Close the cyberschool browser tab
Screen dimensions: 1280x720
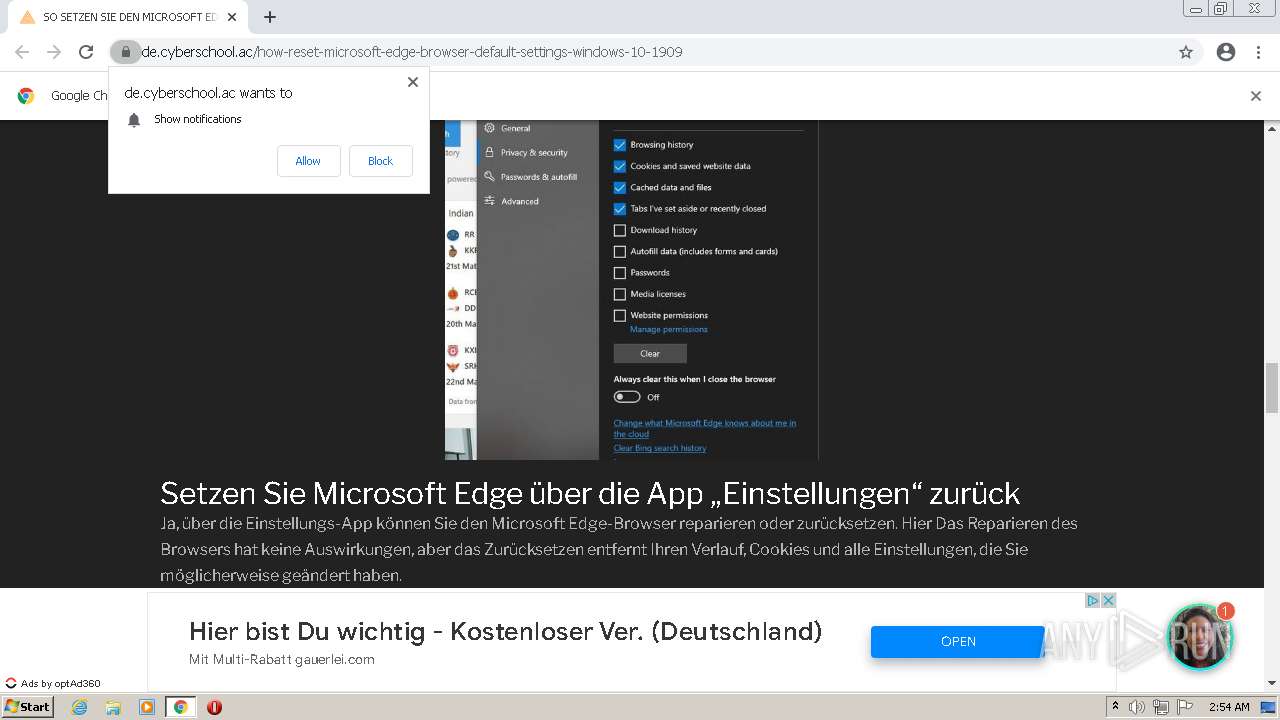(232, 17)
